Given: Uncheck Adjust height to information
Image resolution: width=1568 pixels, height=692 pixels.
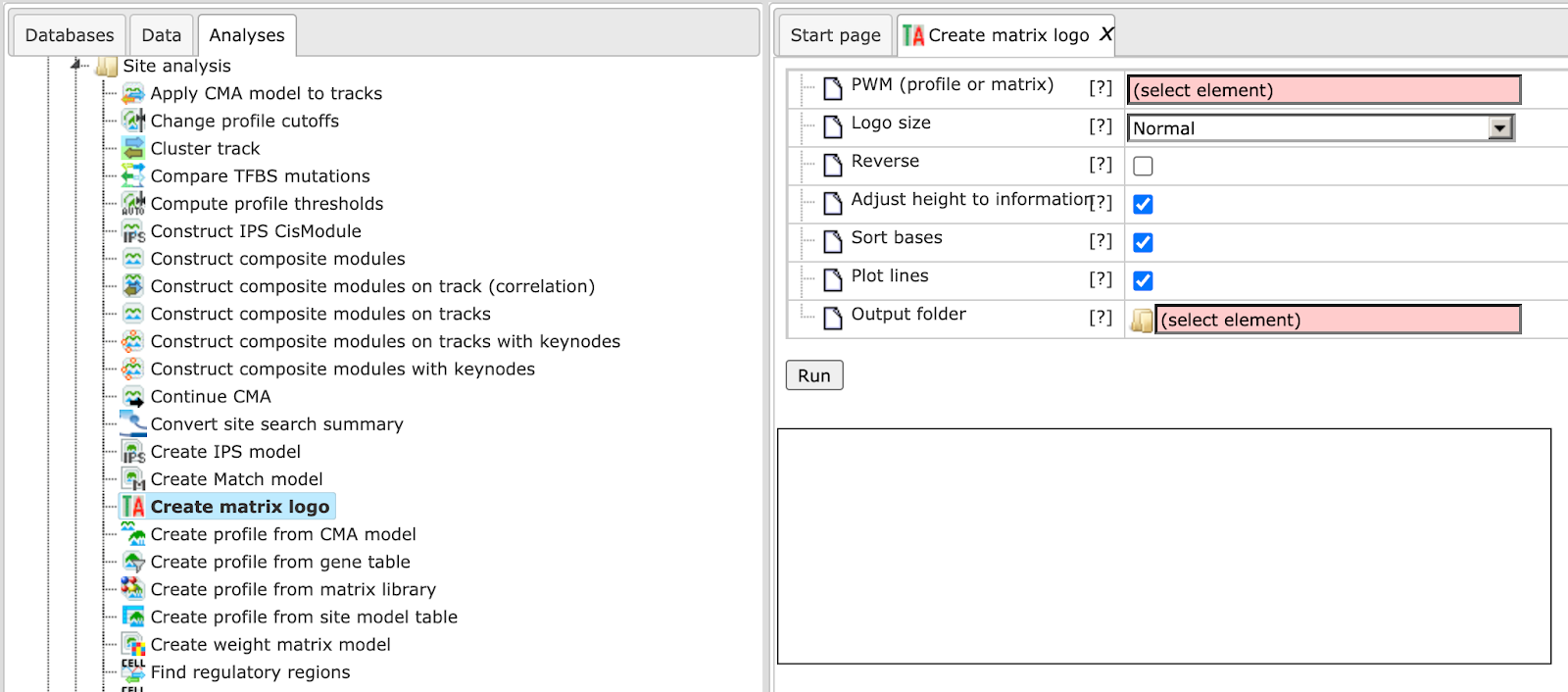Looking at the screenshot, I should pyautogui.click(x=1143, y=204).
